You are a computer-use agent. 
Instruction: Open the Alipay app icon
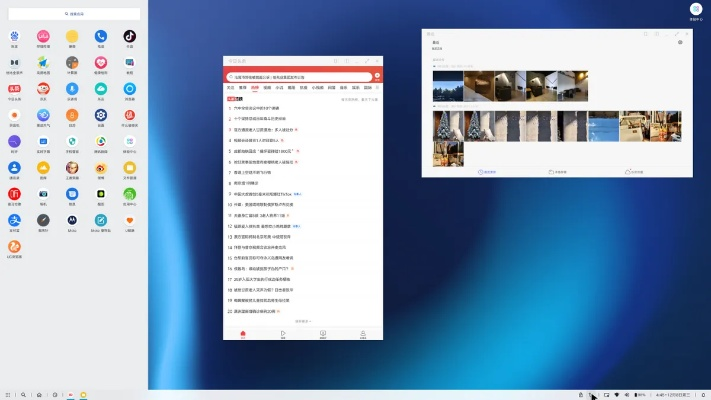(14, 221)
